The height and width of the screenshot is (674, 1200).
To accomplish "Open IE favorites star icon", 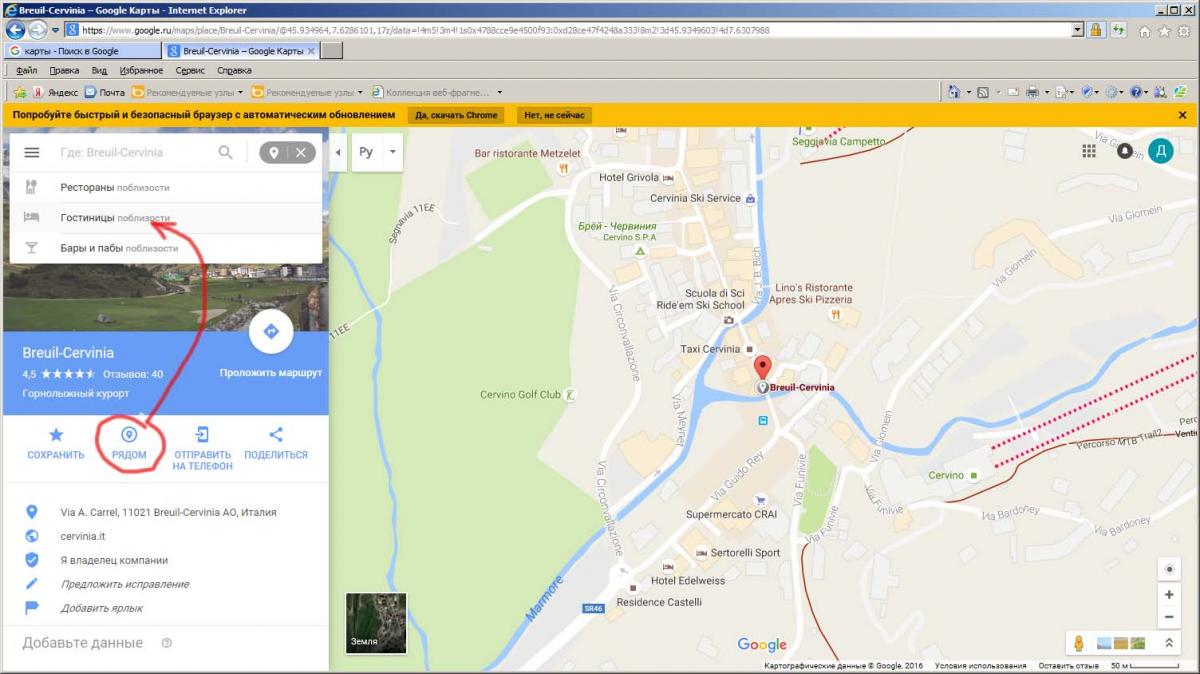I will 1165,31.
